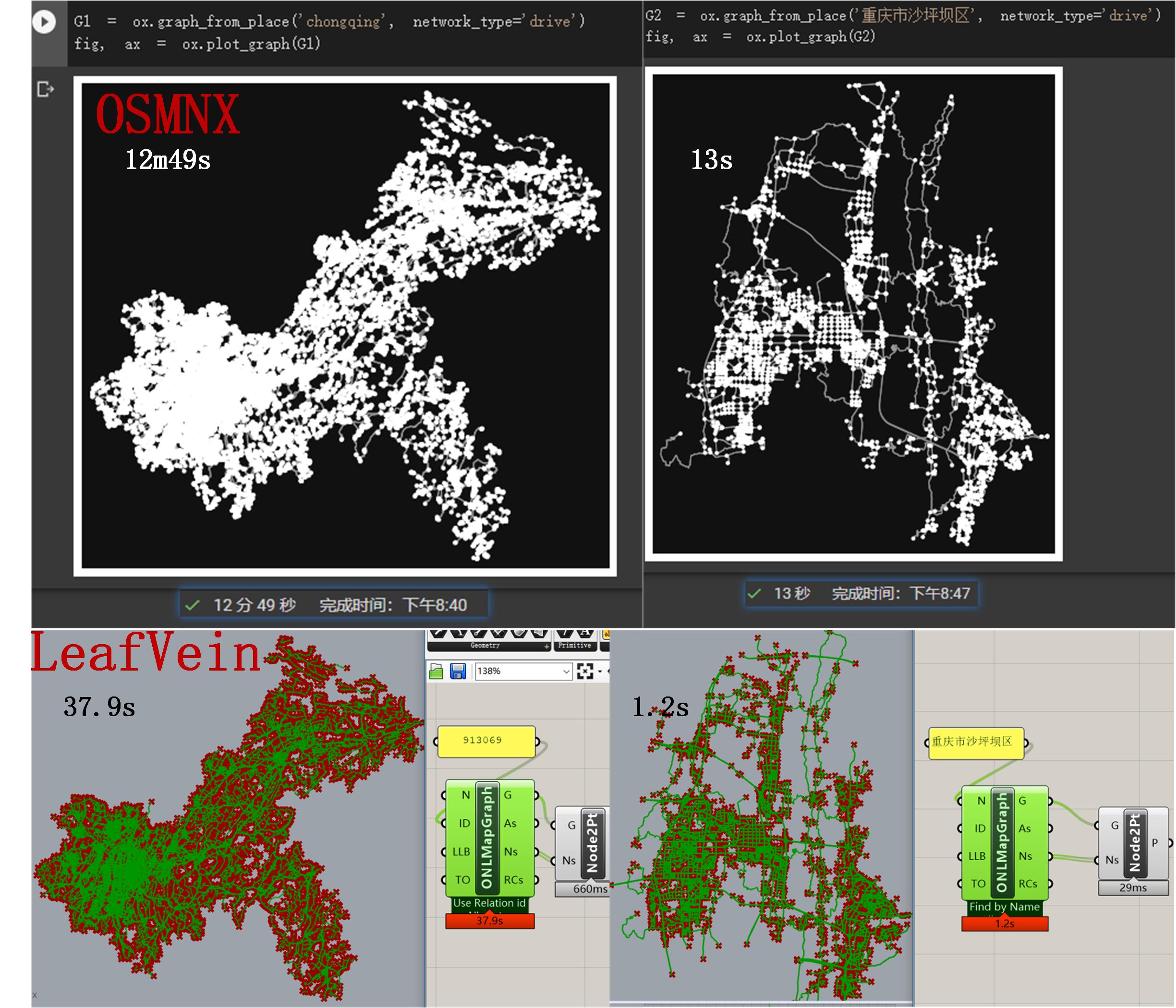Click Ns input on the 660ms Node2Pt
The width and height of the screenshot is (1176, 1008).
[x=569, y=861]
